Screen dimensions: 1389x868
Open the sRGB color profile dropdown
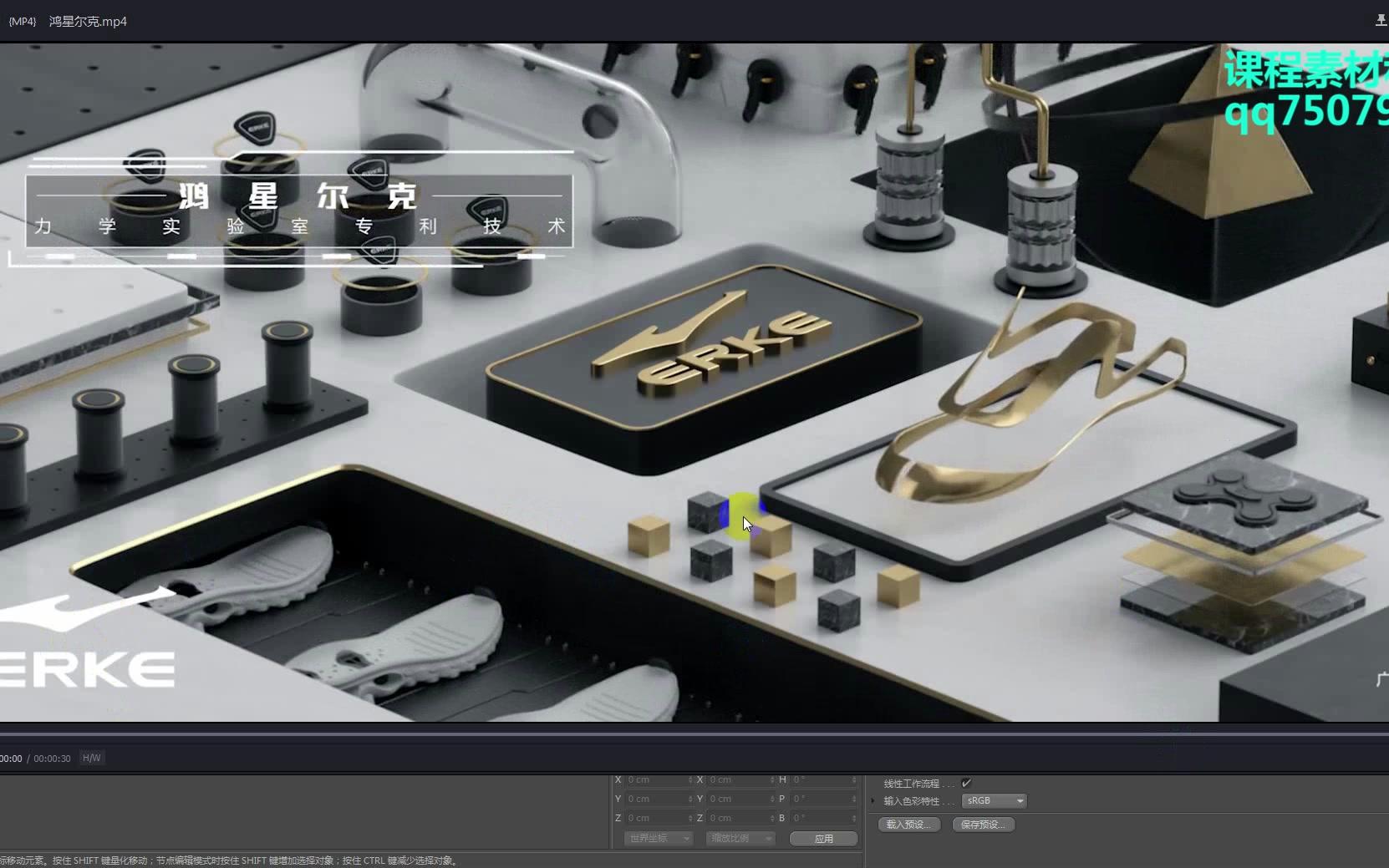click(x=994, y=801)
